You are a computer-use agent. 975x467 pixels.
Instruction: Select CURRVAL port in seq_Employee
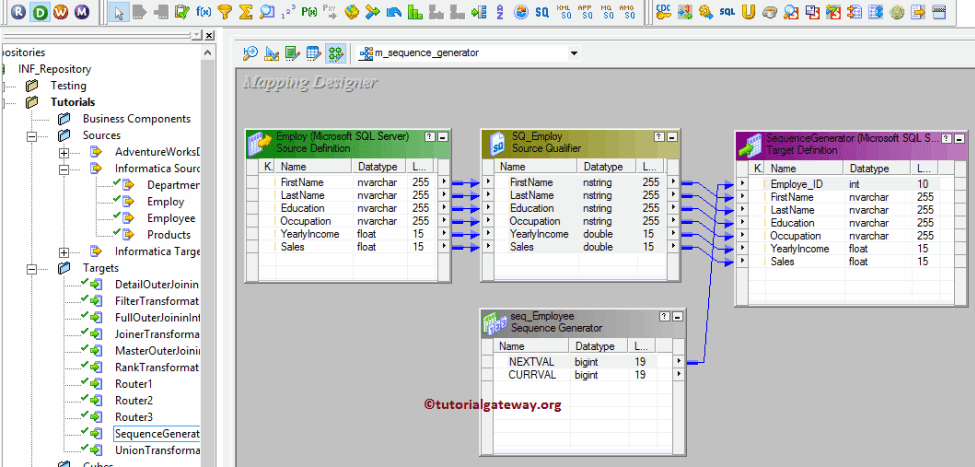tap(531, 375)
